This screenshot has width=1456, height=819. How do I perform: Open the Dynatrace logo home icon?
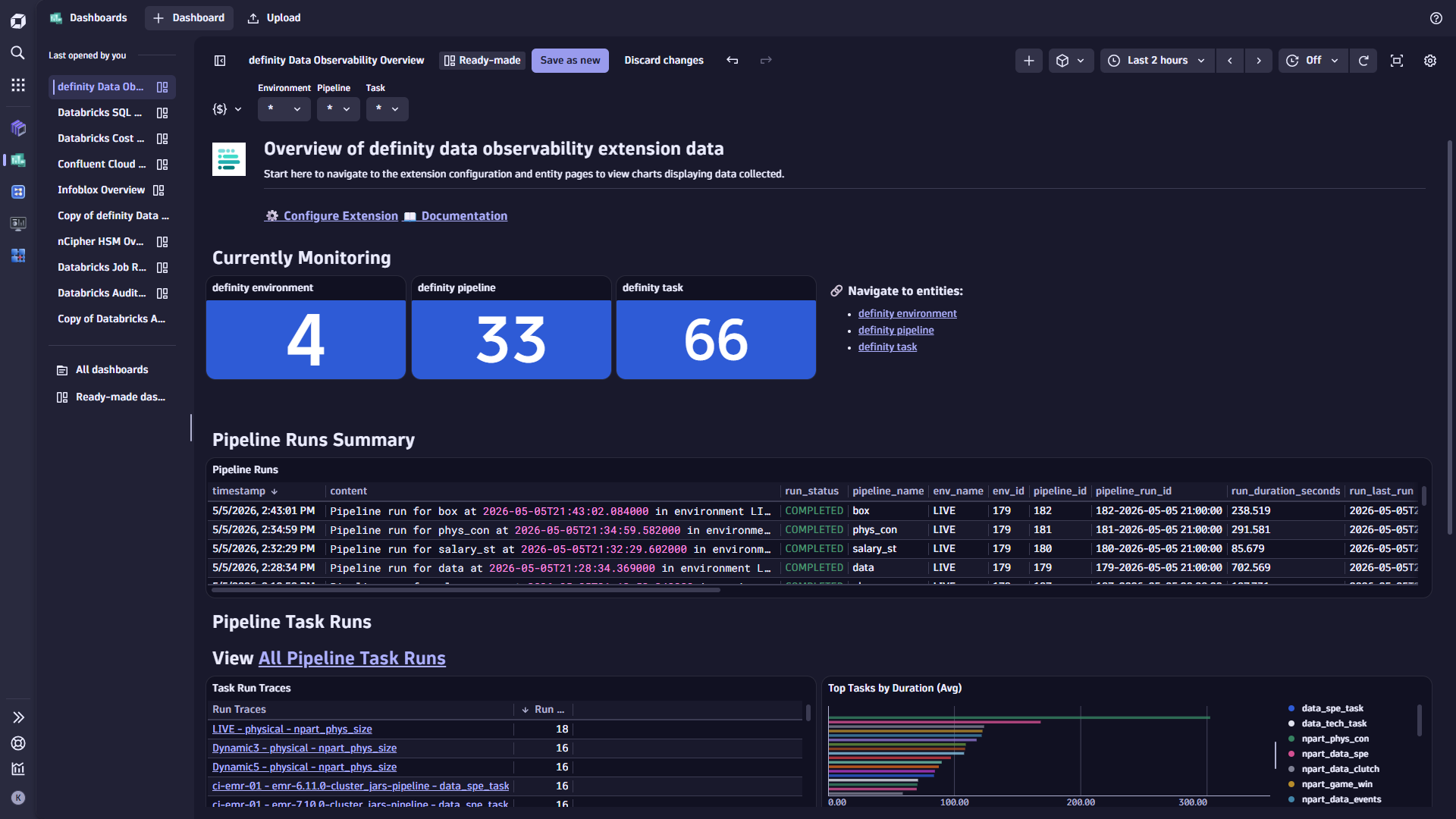[x=18, y=20]
